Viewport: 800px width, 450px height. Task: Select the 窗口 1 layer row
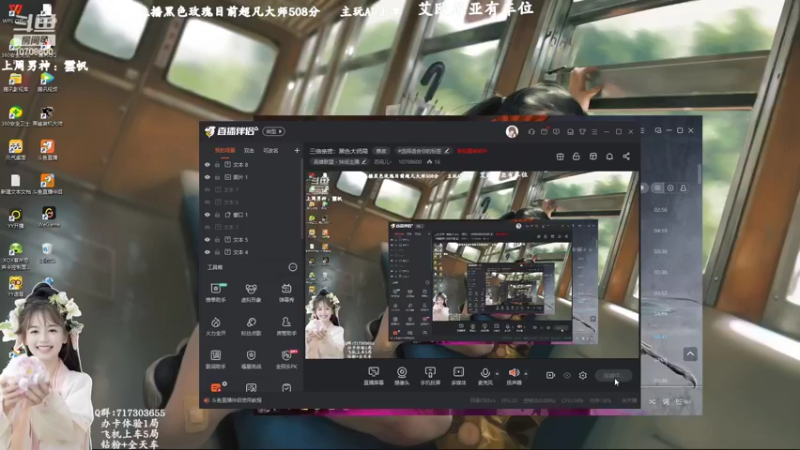point(252,215)
